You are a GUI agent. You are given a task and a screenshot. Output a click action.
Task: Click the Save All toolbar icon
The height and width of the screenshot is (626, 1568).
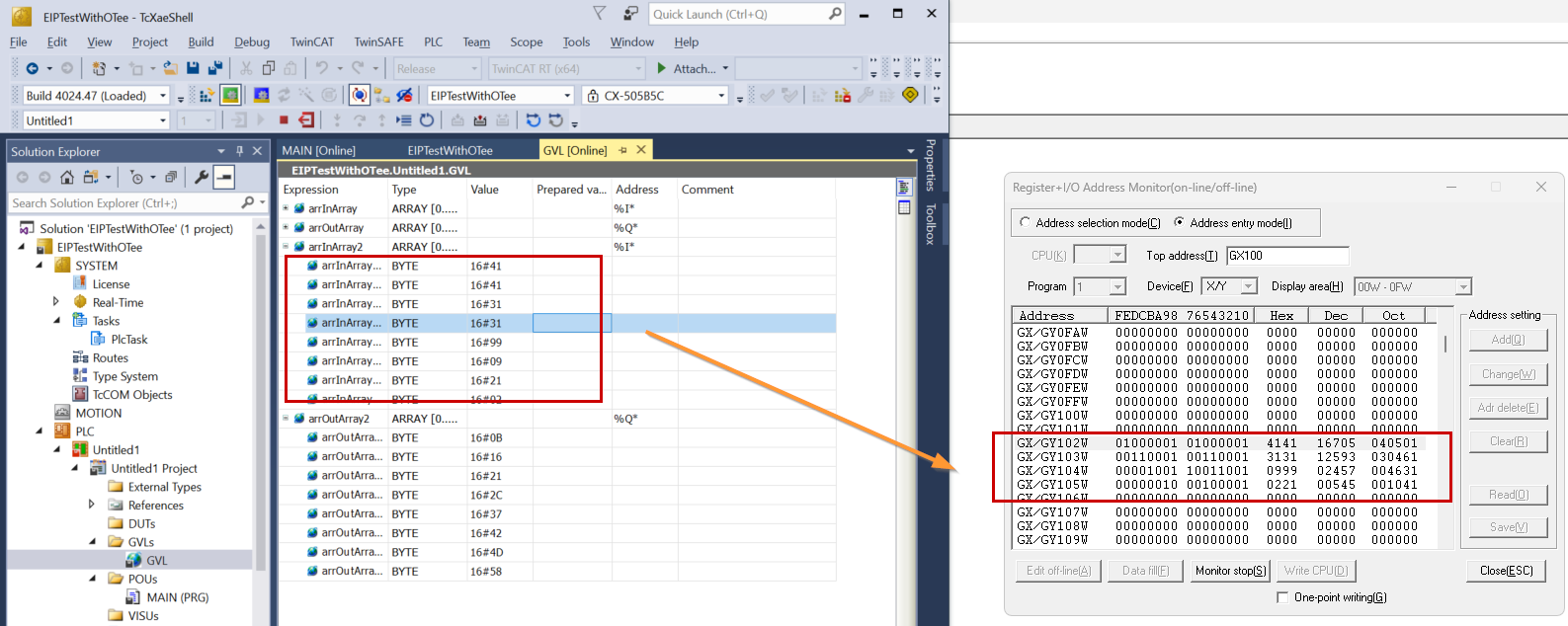[x=214, y=68]
